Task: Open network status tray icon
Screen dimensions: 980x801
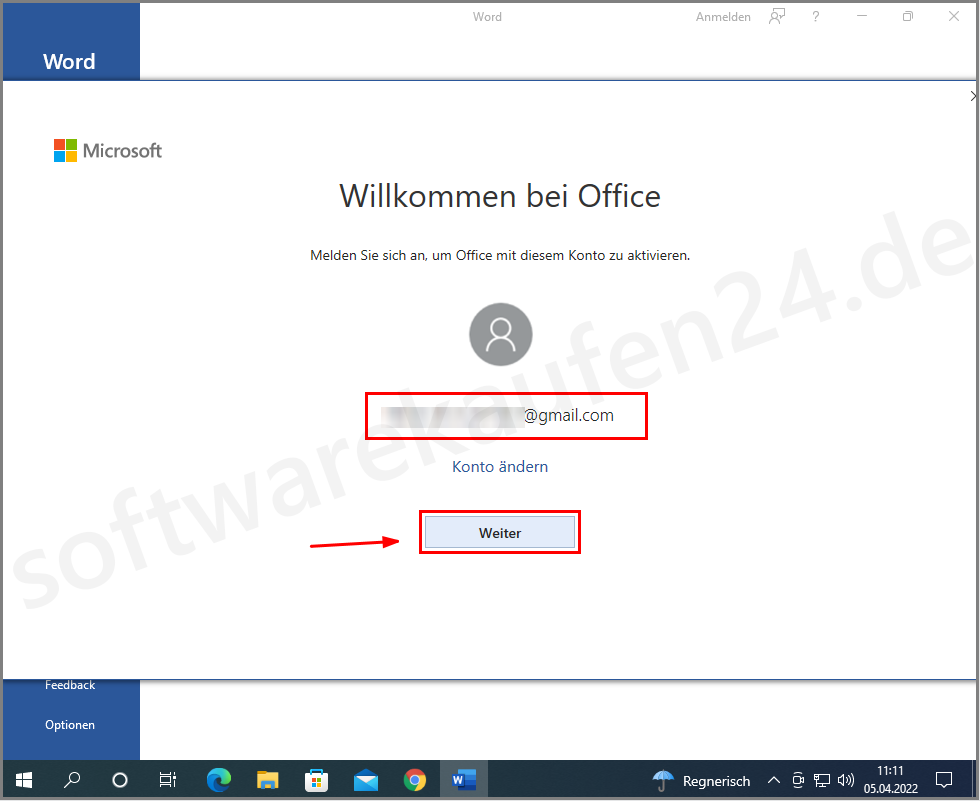Action: pyautogui.click(x=822, y=780)
